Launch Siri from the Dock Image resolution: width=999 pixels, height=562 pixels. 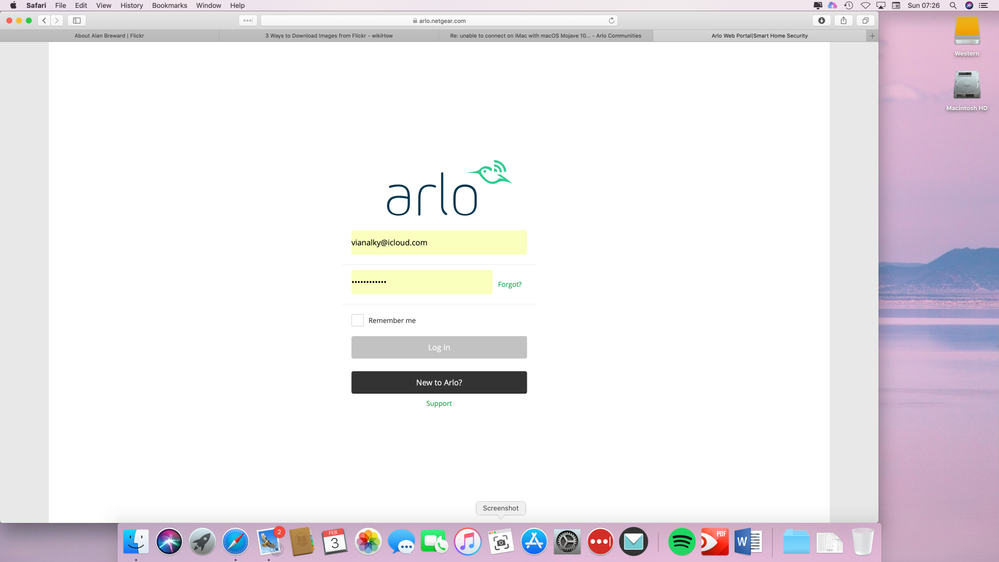169,542
